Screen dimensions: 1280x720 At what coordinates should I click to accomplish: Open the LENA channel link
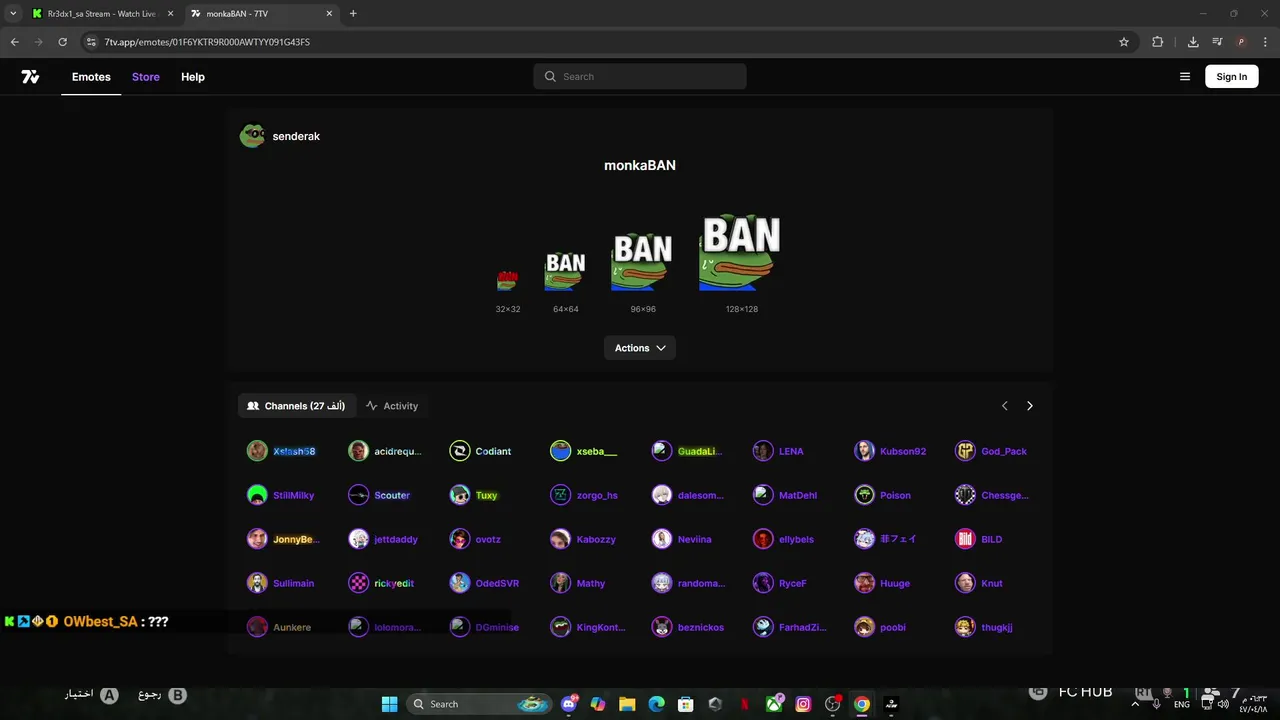[791, 451]
